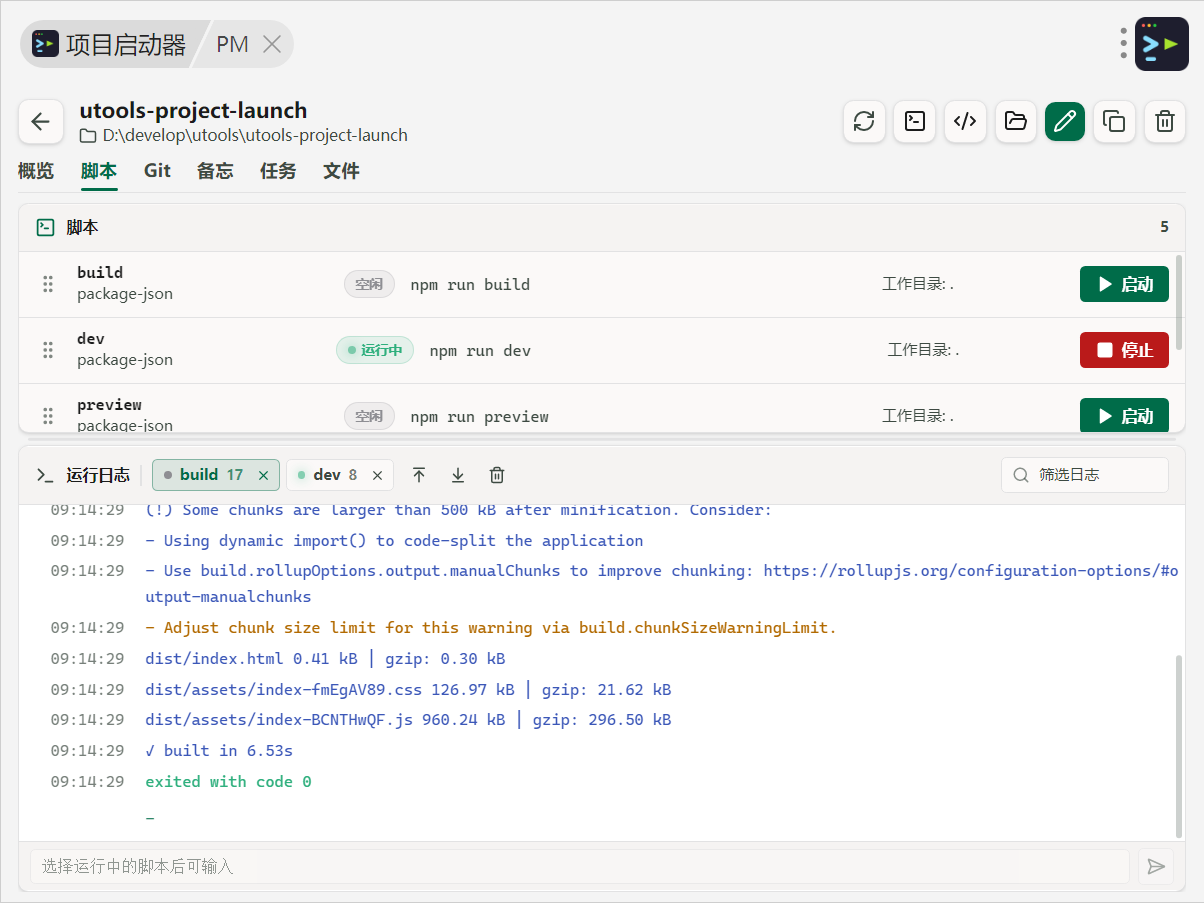
Task: Grab the drag handle of preview script
Action: pos(47,416)
